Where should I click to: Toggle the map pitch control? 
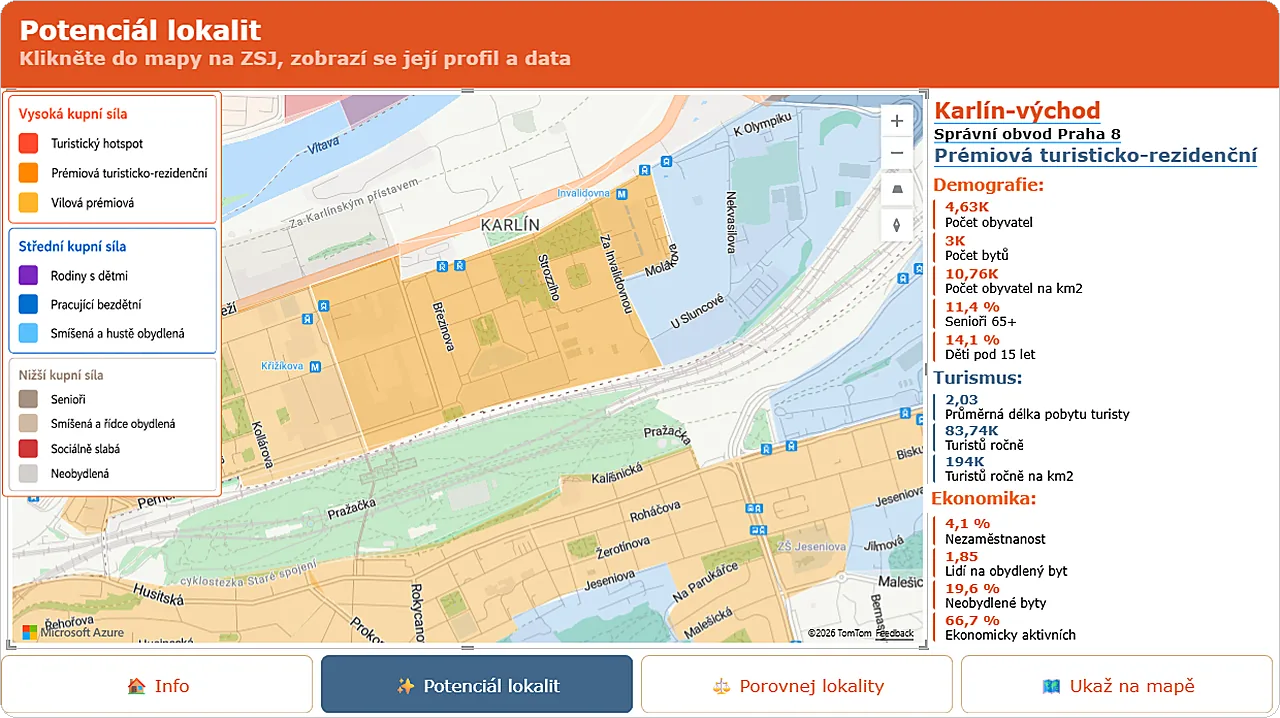pos(896,189)
